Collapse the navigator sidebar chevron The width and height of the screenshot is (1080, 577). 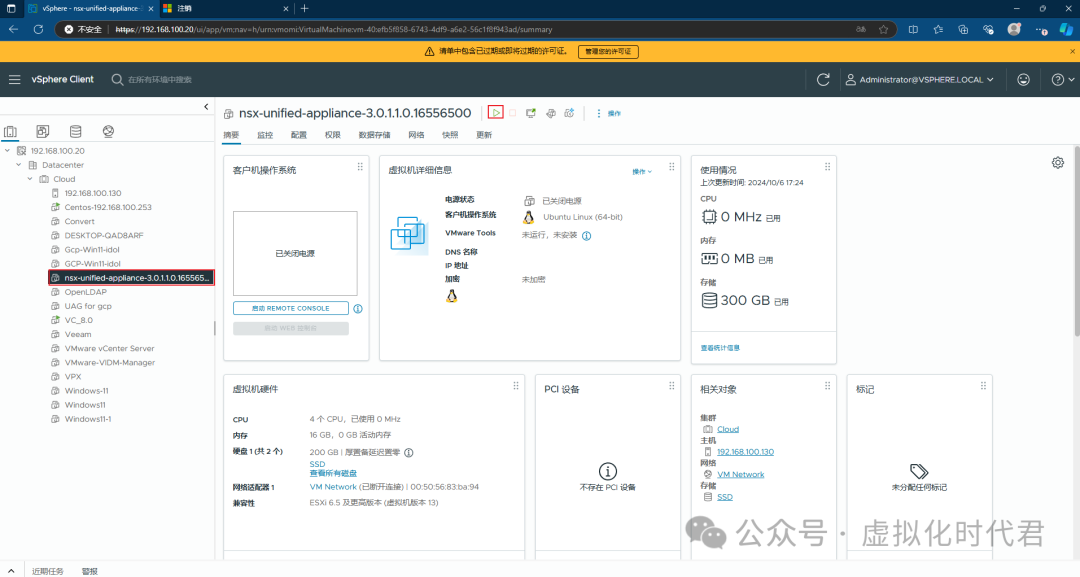coord(206,107)
